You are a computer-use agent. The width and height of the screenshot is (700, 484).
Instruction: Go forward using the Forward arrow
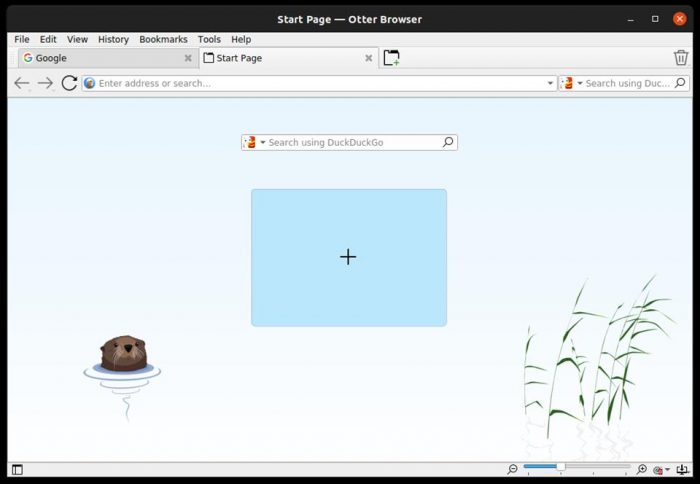pyautogui.click(x=45, y=83)
